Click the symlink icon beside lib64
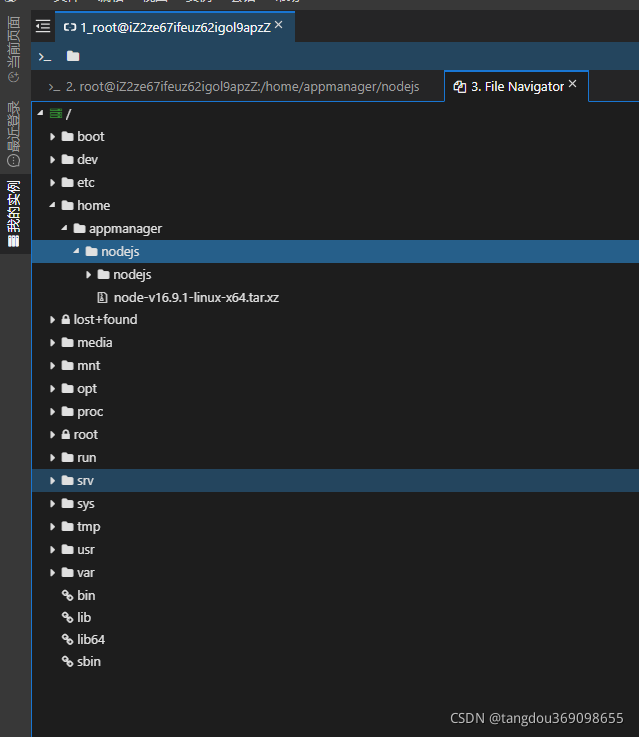The height and width of the screenshot is (737, 639). coord(67,640)
